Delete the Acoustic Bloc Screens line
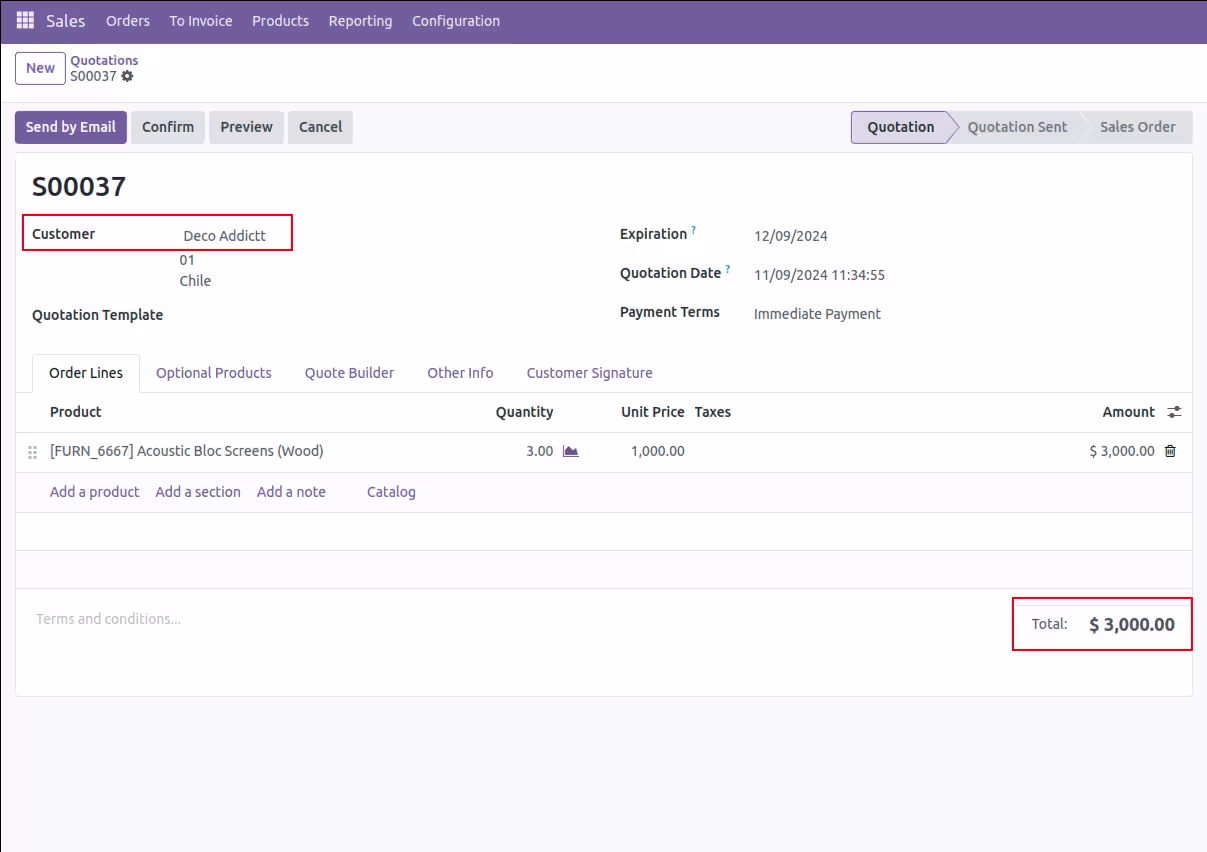The image size is (1207, 852). [1170, 451]
